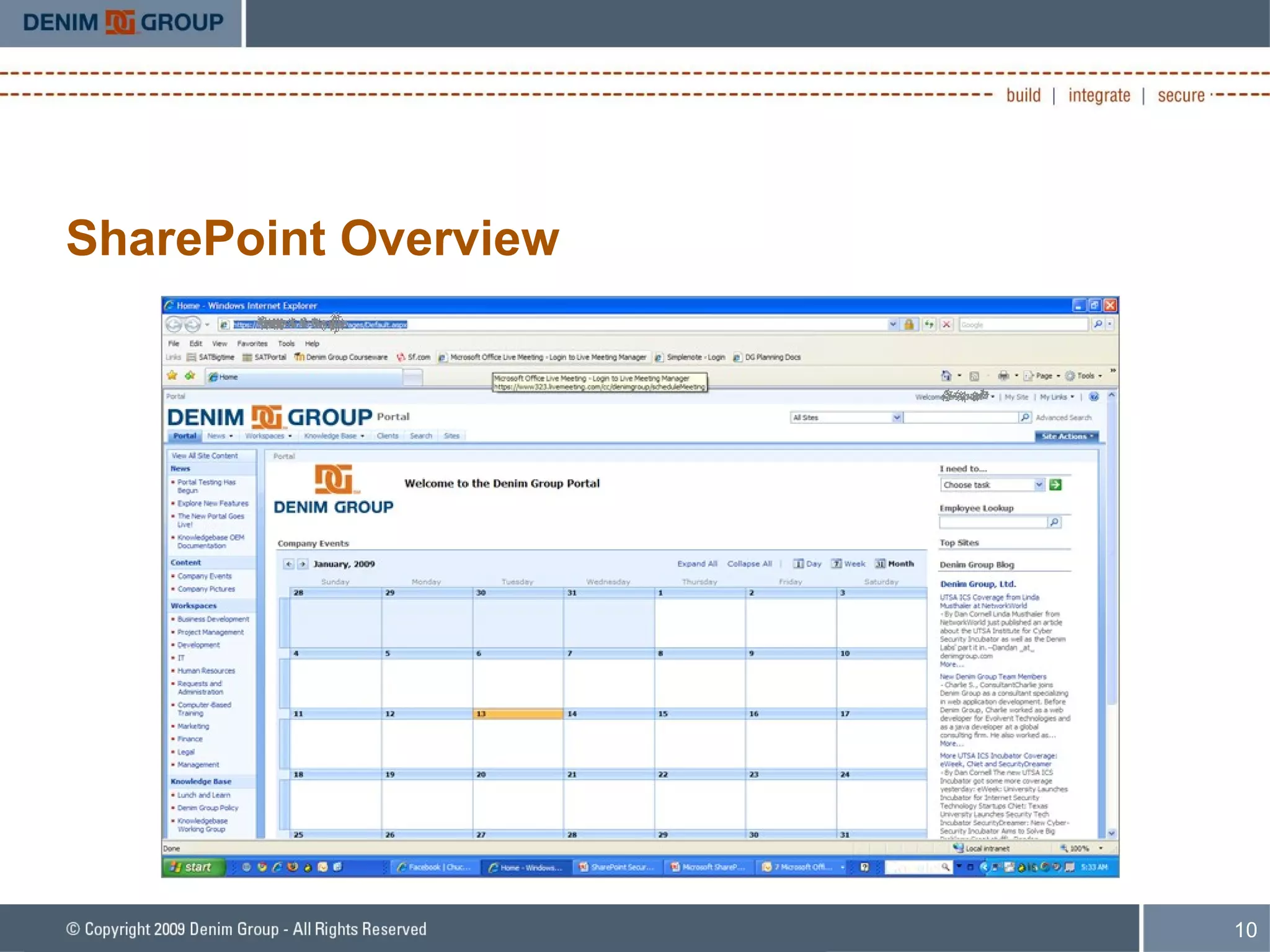Screen dimensions: 1270x952
Task: Select highlighted January 13 calendar date
Action: [518, 714]
